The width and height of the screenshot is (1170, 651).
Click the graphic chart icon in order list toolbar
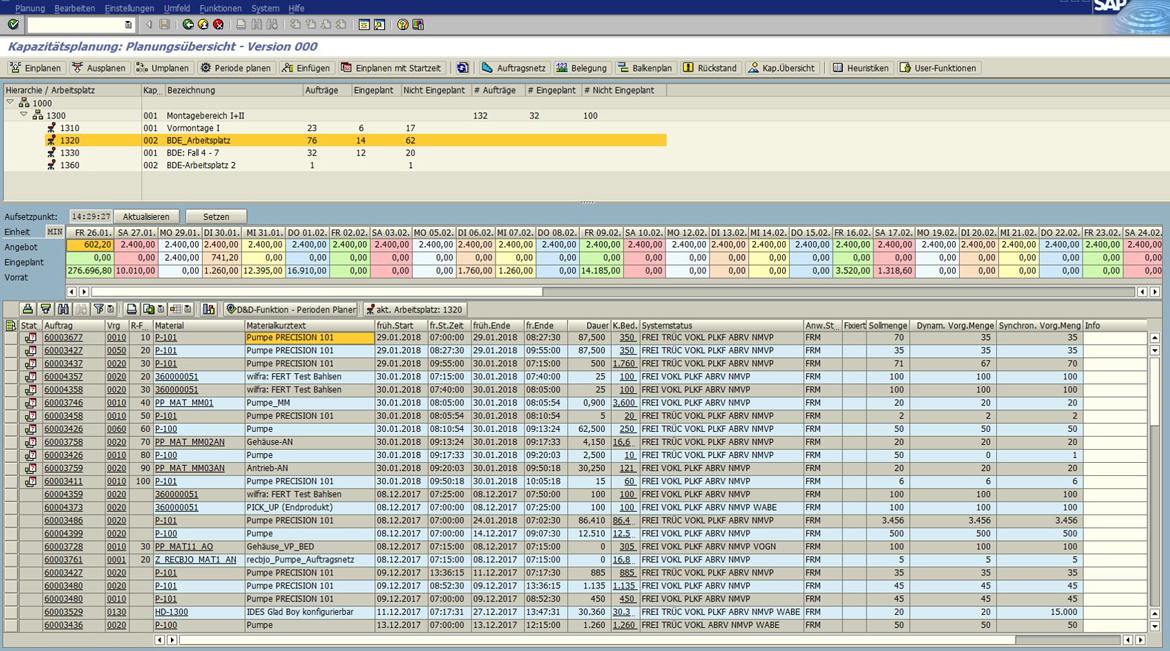[x=209, y=309]
